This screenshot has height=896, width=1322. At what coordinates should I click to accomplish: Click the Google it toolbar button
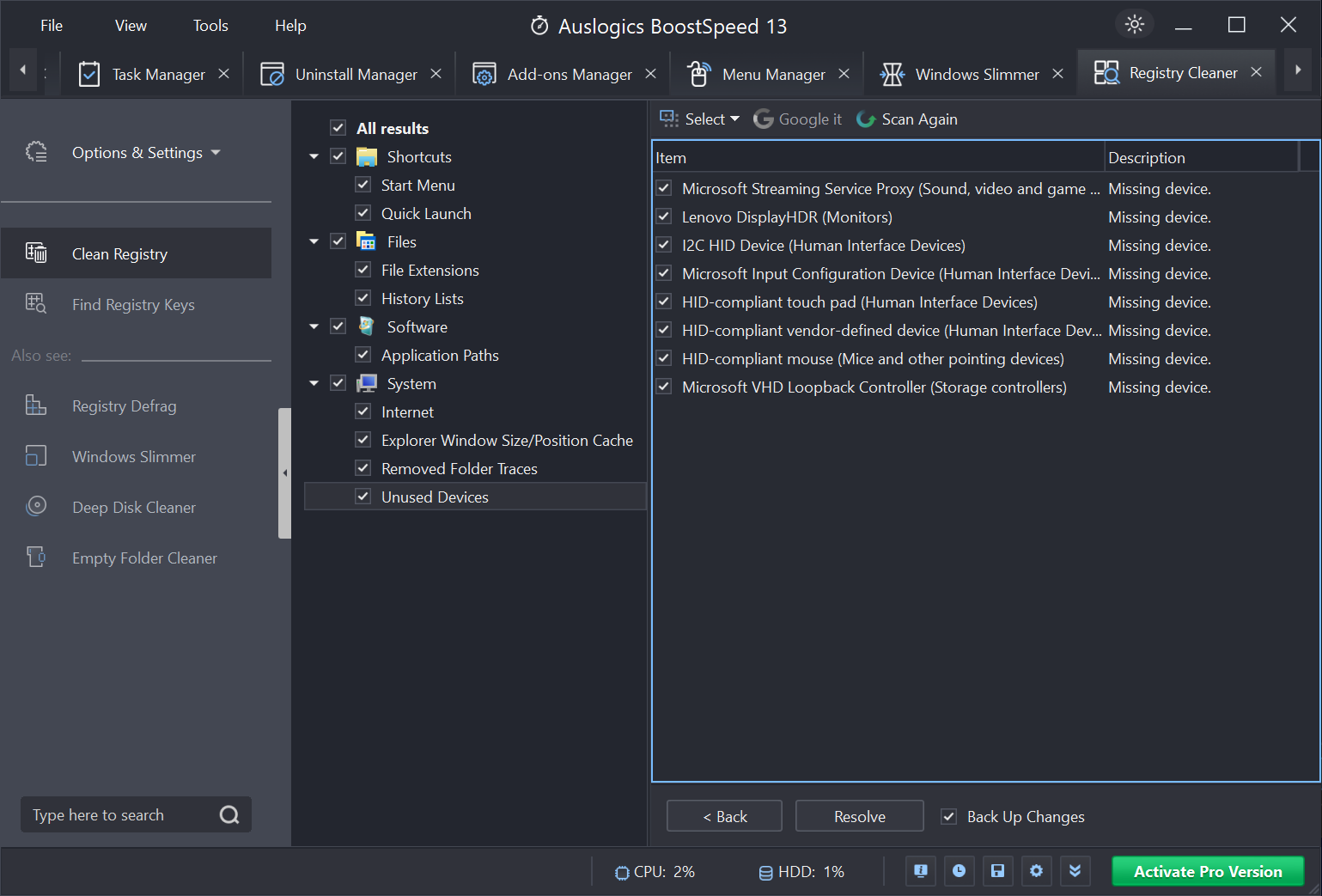[797, 119]
